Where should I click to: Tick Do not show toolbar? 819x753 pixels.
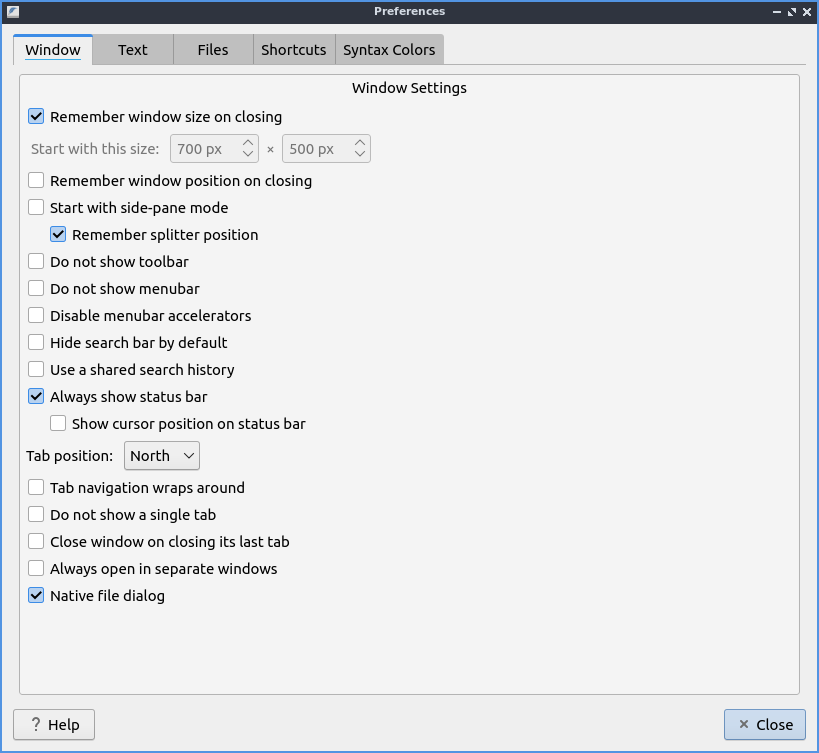pyautogui.click(x=37, y=262)
